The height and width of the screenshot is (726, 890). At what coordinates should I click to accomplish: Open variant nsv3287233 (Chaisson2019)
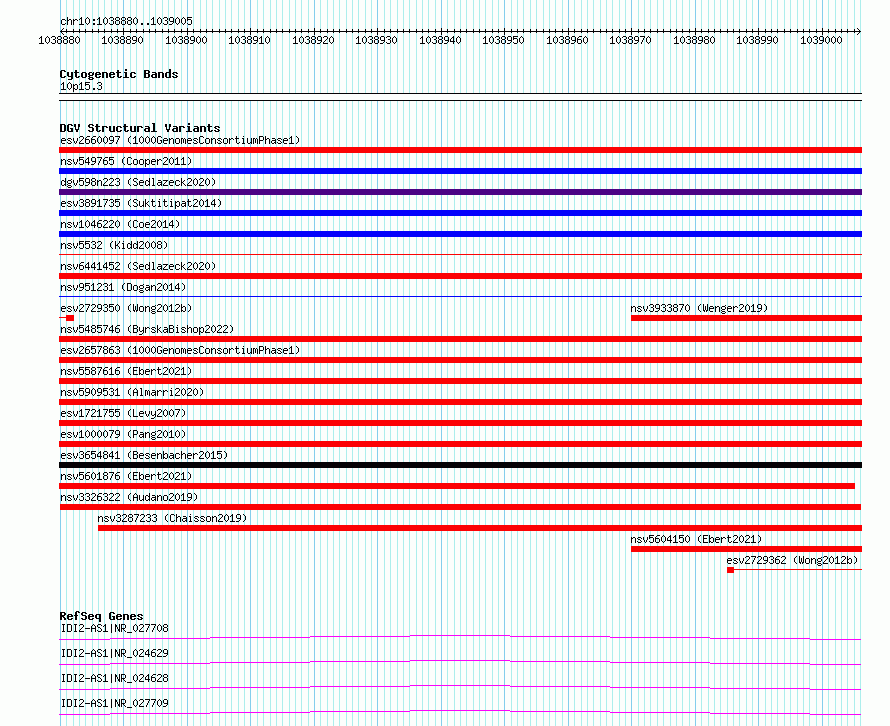click(x=173, y=518)
